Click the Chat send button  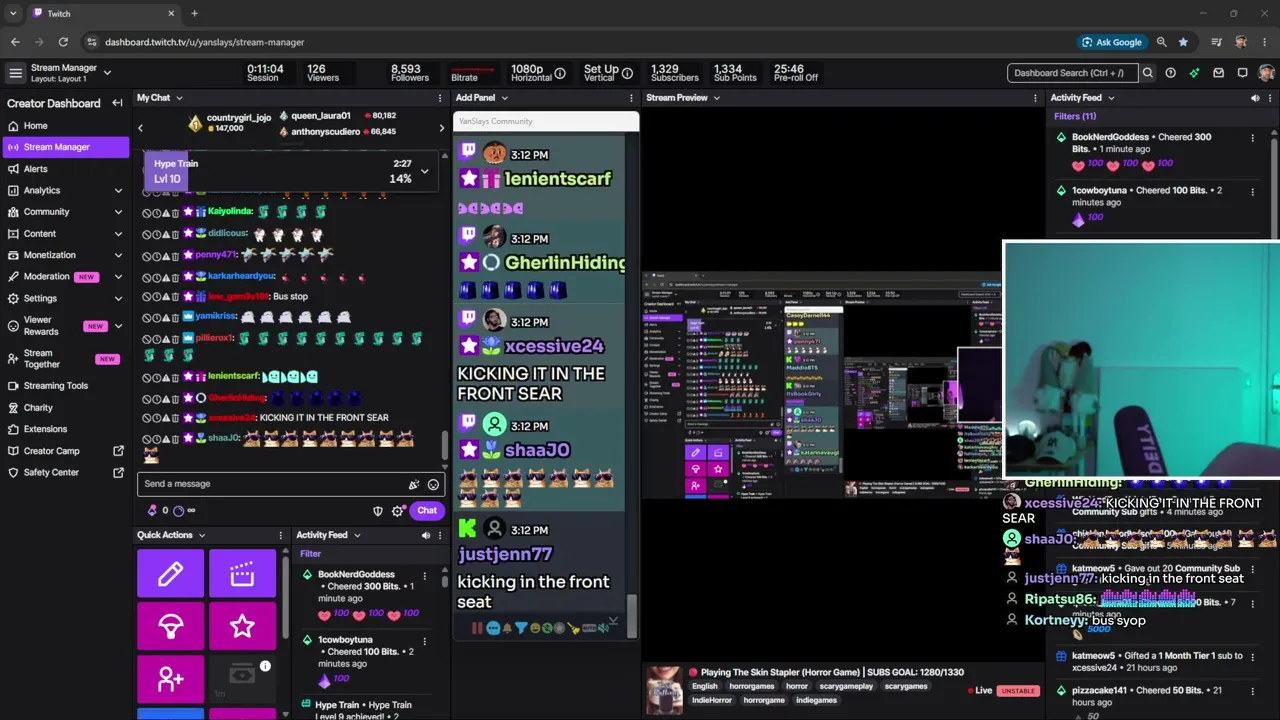427,511
